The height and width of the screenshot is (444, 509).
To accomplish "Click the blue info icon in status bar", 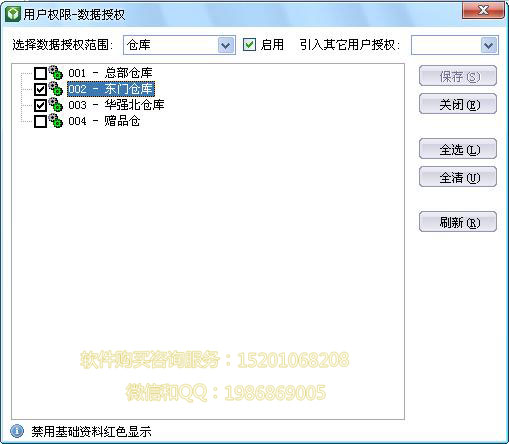I will (x=17, y=431).
